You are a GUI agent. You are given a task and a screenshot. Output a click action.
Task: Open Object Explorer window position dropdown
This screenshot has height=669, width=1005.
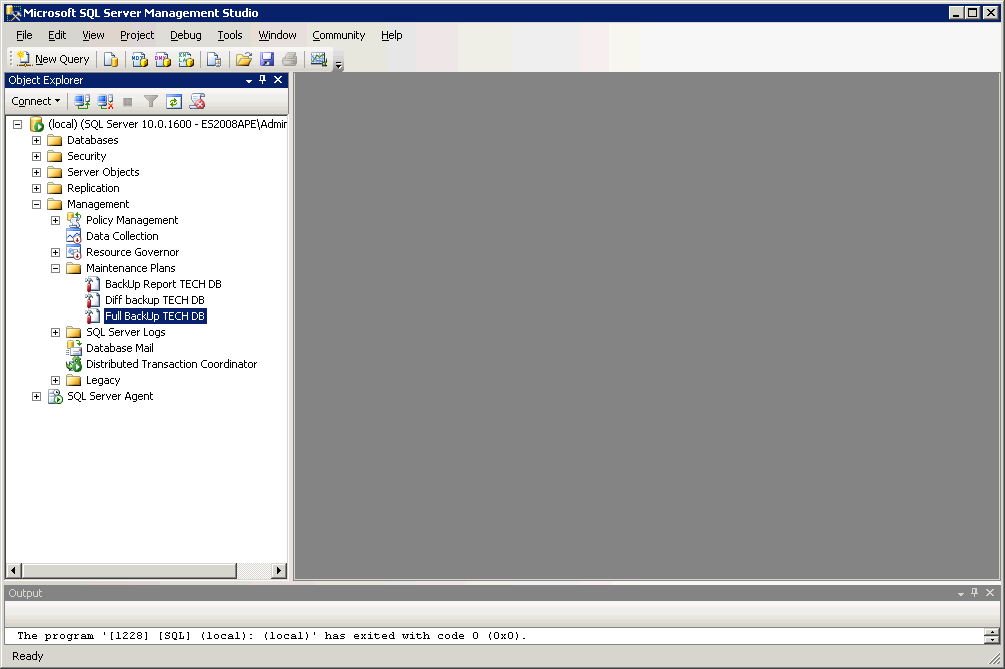pyautogui.click(x=249, y=81)
